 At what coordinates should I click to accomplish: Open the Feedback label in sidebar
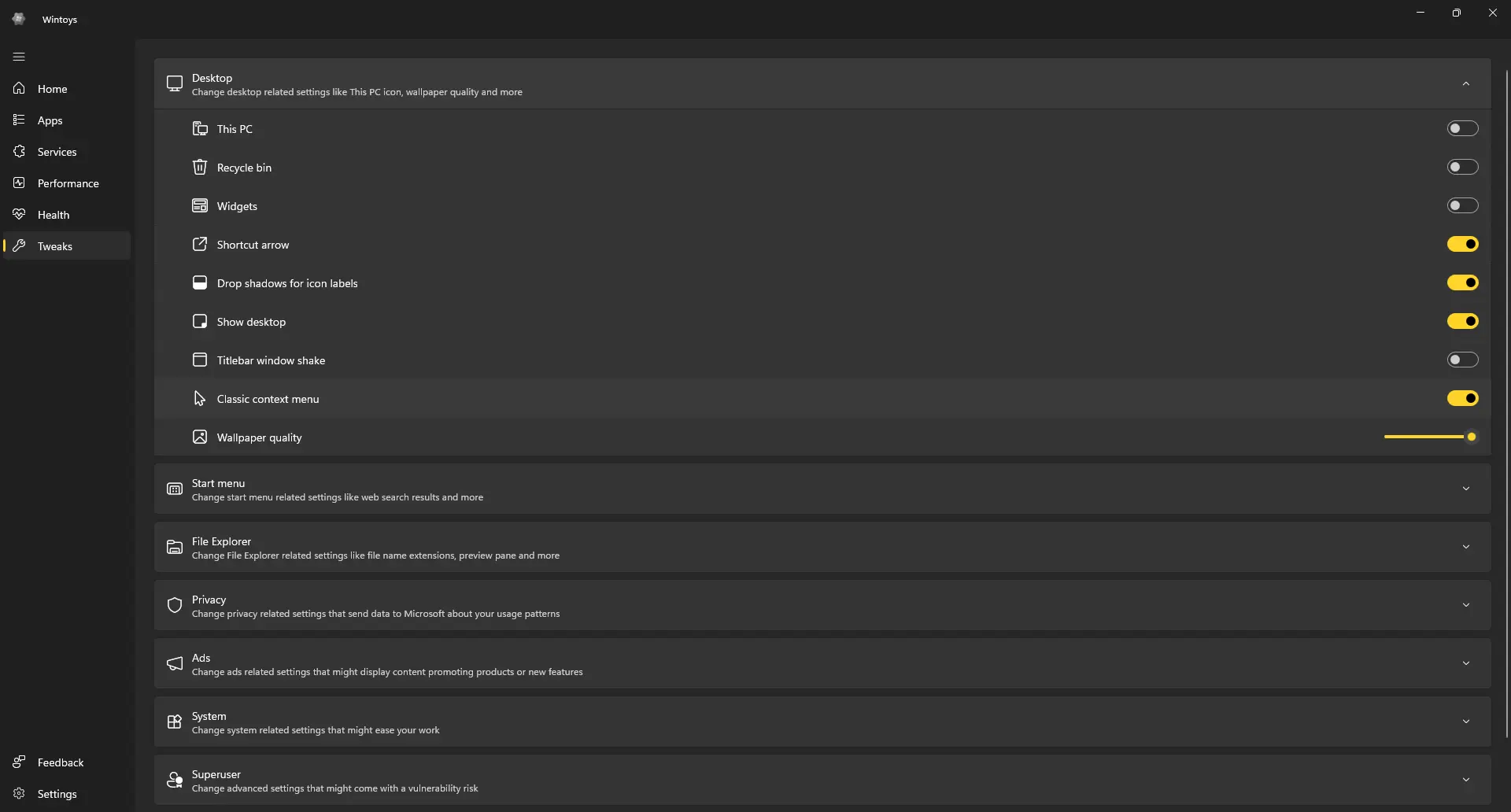[x=61, y=762]
